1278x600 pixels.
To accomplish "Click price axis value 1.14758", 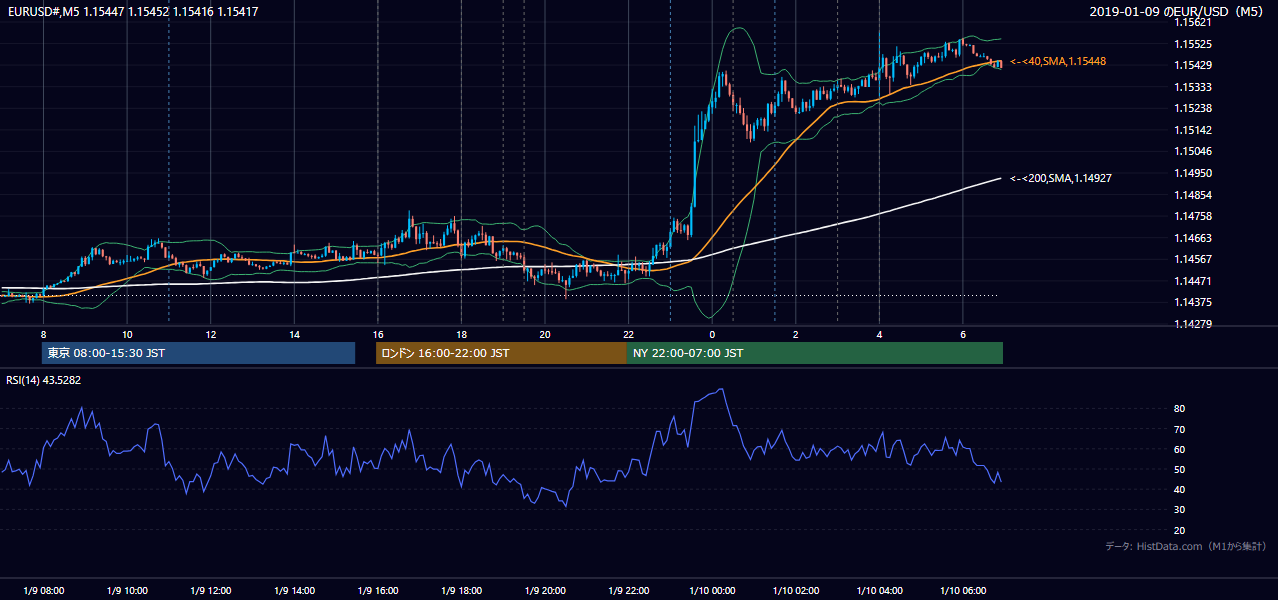I will (x=1193, y=216).
